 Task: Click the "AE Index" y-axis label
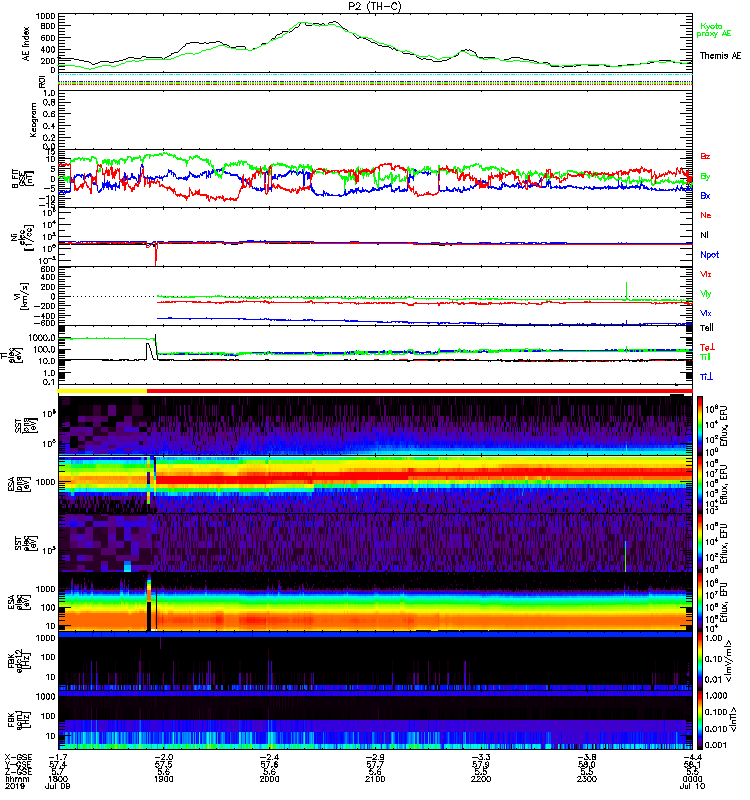26,43
